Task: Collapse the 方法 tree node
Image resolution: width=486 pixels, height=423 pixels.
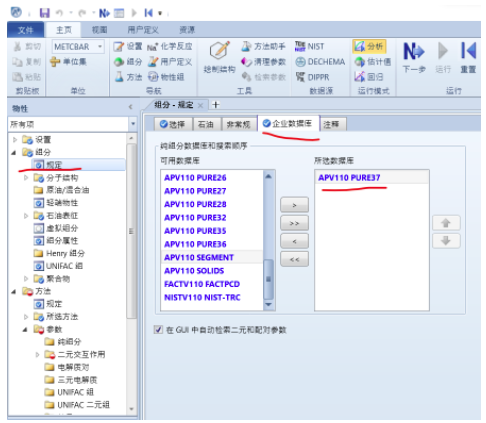Action: [x=14, y=291]
